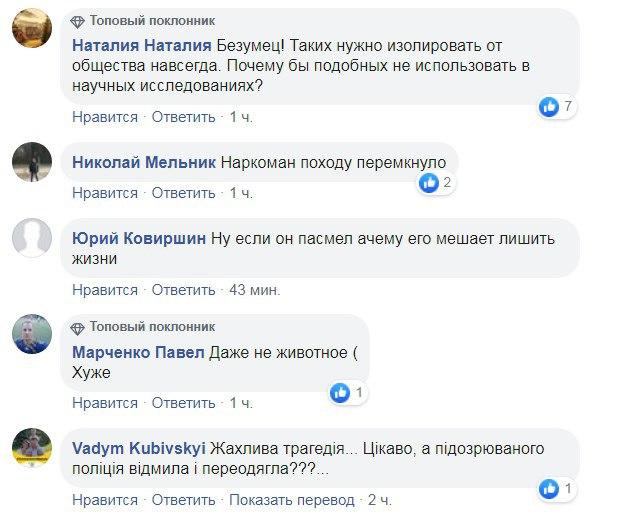The width and height of the screenshot is (622, 519).
Task: Click the like reaction icon on Николай Мельник's comment
Action: pyautogui.click(x=429, y=182)
